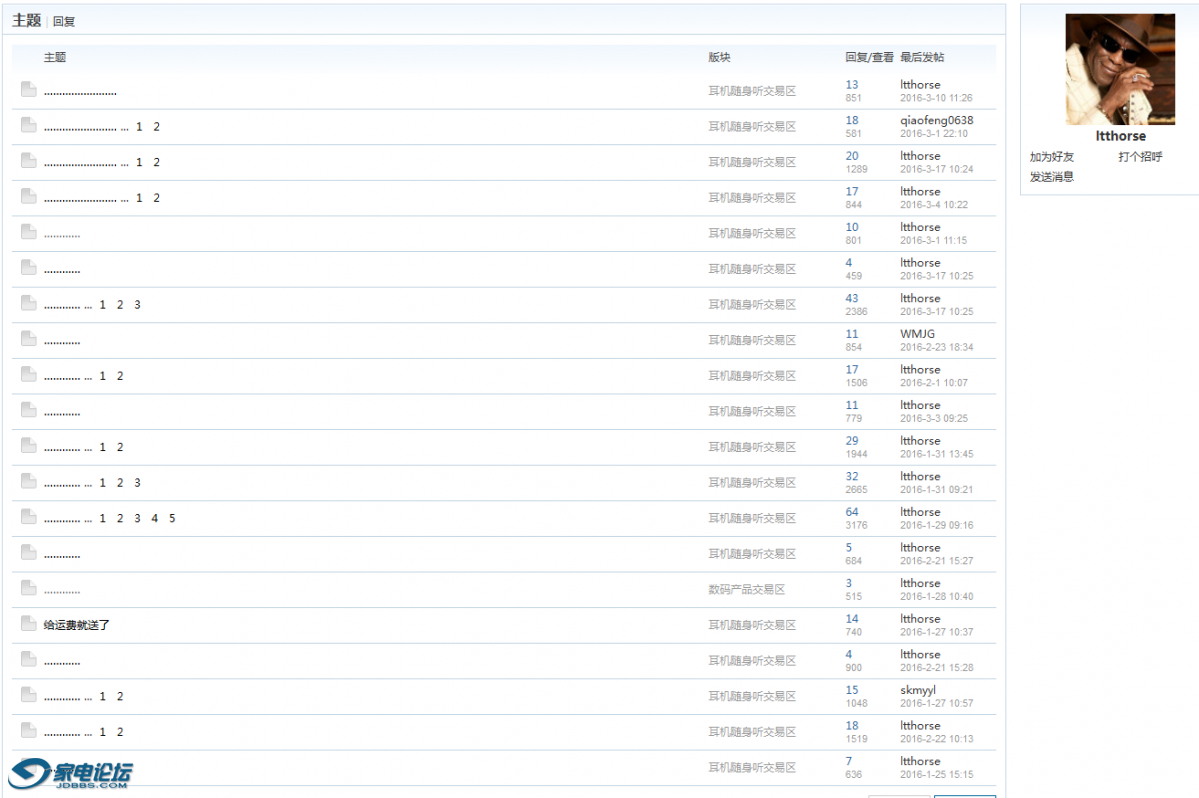Click thread icon in the 数码产品交易区 row

pyautogui.click(x=28, y=588)
